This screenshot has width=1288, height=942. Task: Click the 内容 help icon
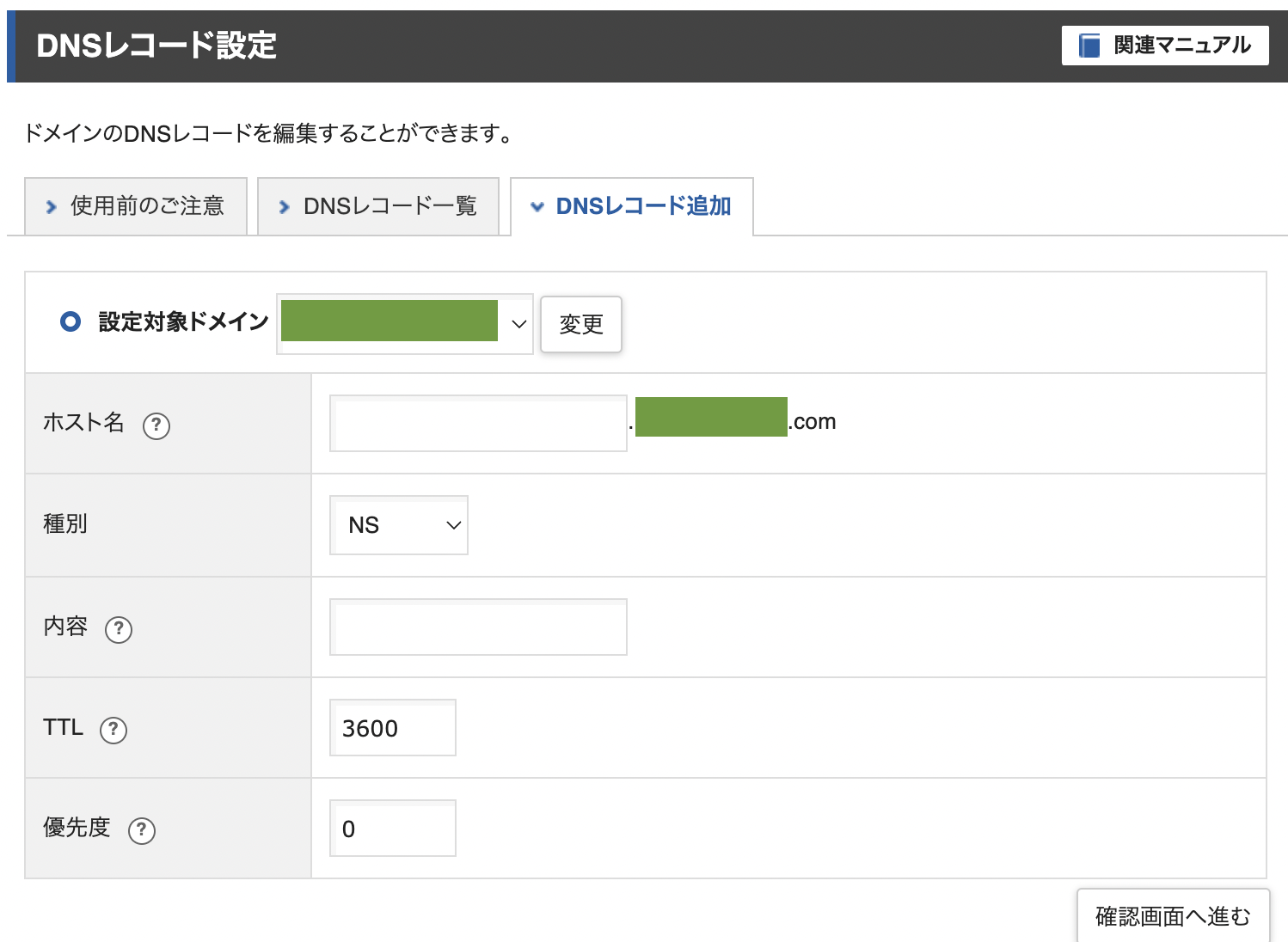point(119,630)
